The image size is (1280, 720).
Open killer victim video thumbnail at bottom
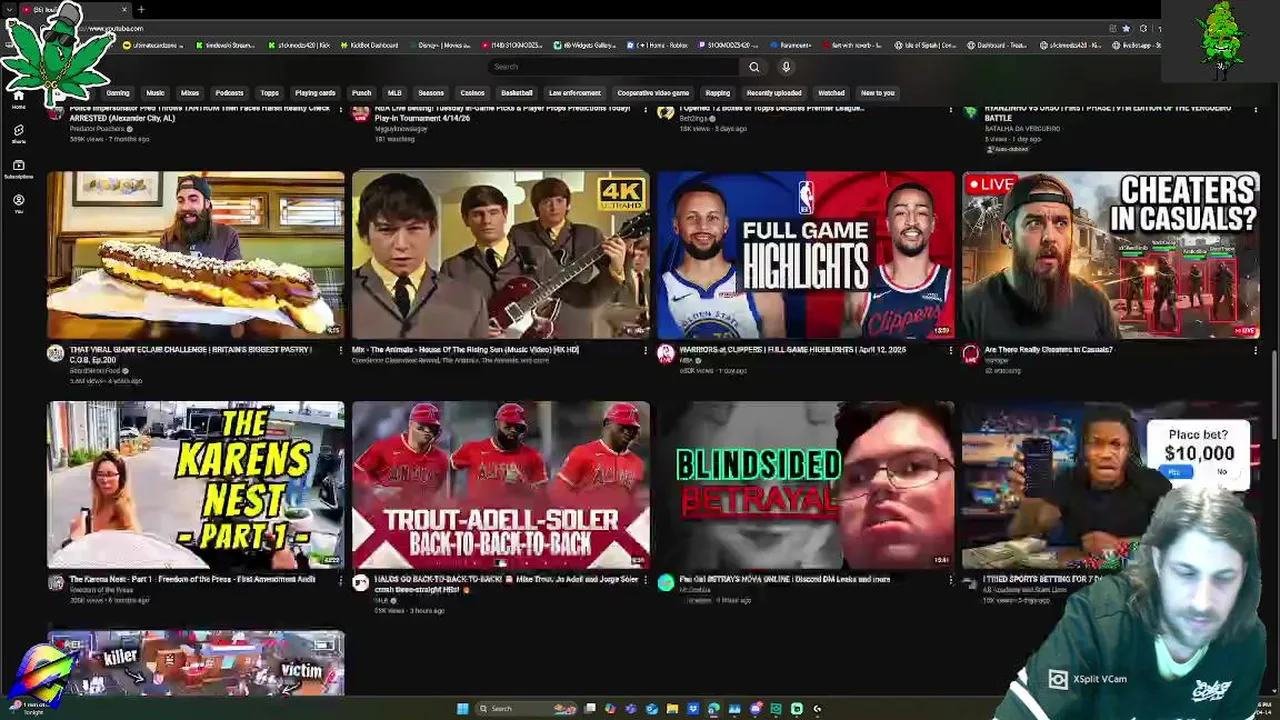pos(196,663)
